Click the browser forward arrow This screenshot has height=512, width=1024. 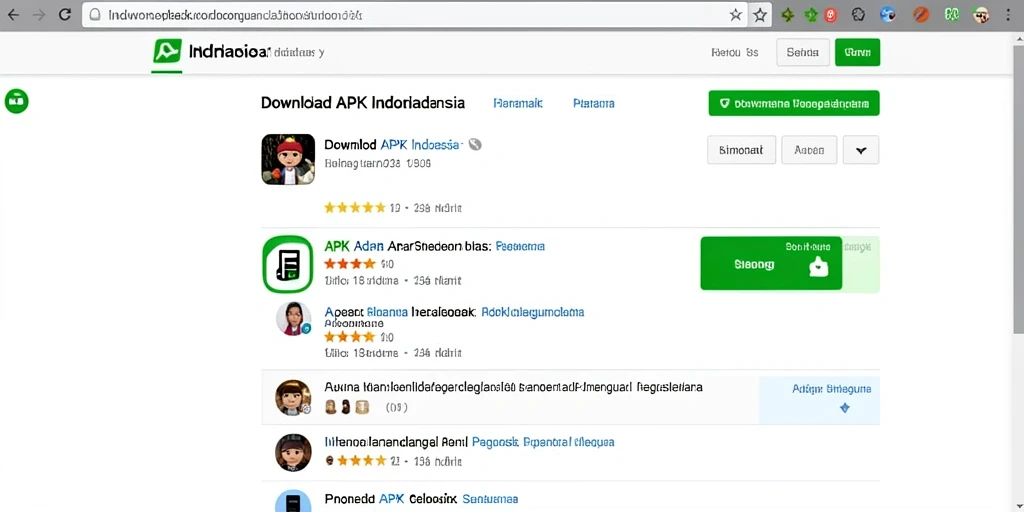(x=39, y=15)
